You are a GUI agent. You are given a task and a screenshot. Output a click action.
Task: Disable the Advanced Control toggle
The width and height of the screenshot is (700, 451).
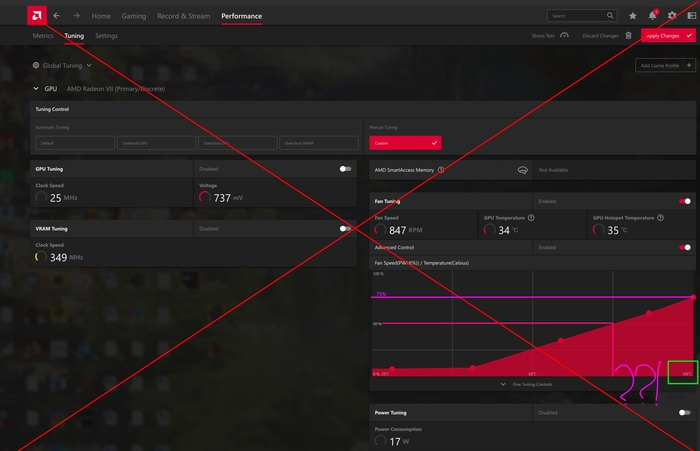pyautogui.click(x=685, y=247)
